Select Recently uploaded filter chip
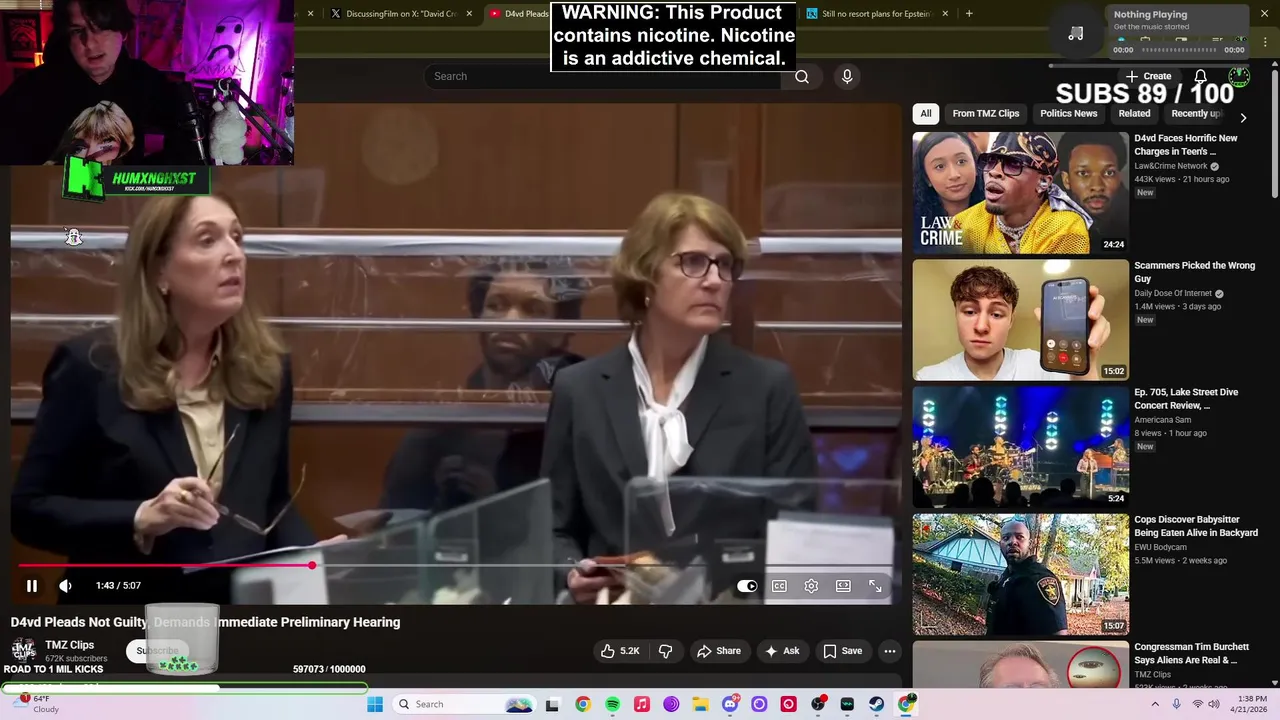This screenshot has height=720, width=1280. point(1196,114)
